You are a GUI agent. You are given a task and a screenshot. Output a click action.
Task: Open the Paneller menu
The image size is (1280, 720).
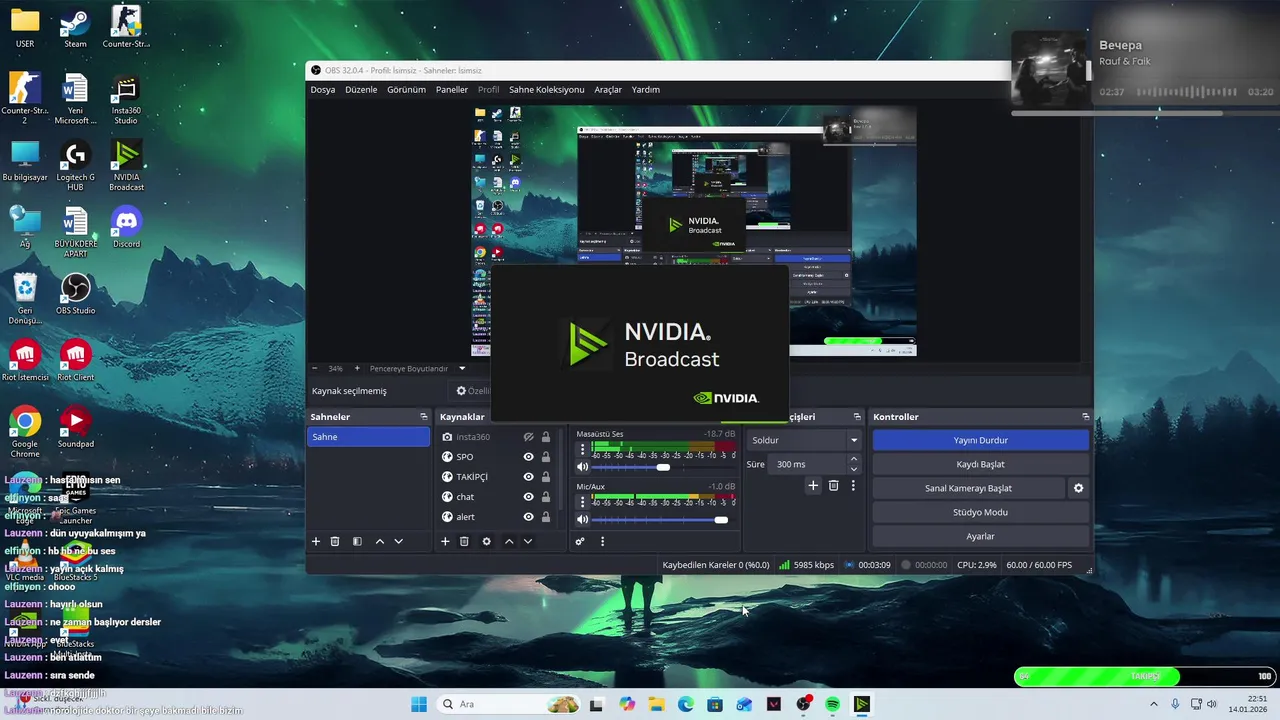coord(452,89)
